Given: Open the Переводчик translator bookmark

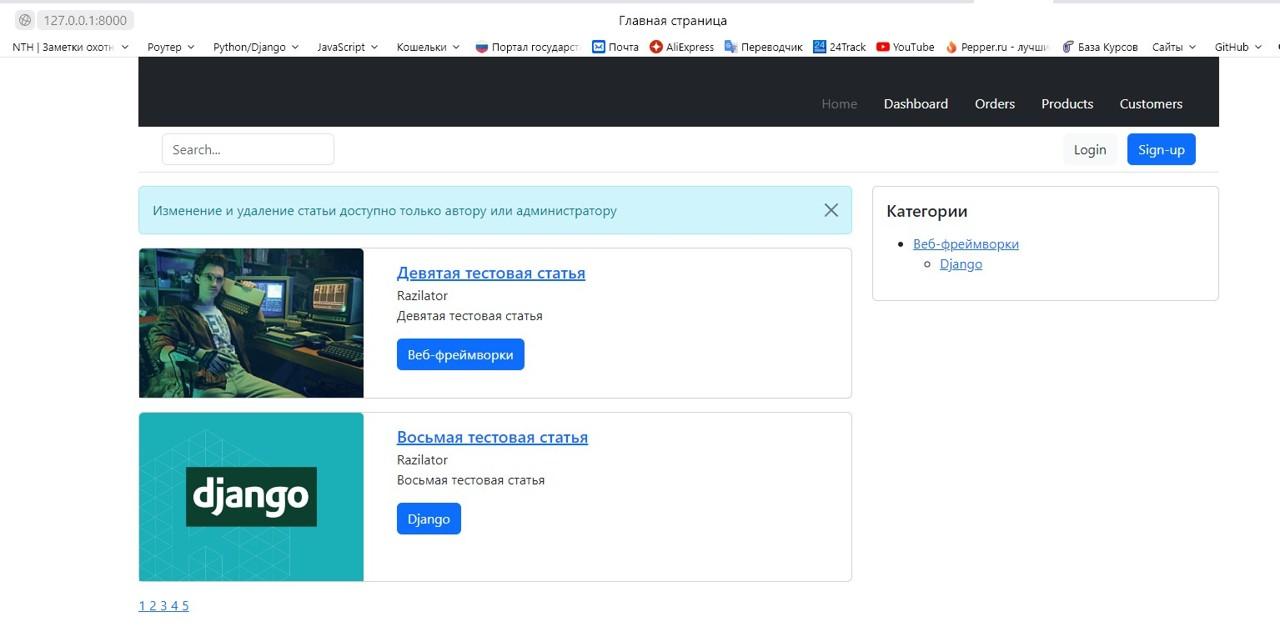Looking at the screenshot, I should [763, 47].
